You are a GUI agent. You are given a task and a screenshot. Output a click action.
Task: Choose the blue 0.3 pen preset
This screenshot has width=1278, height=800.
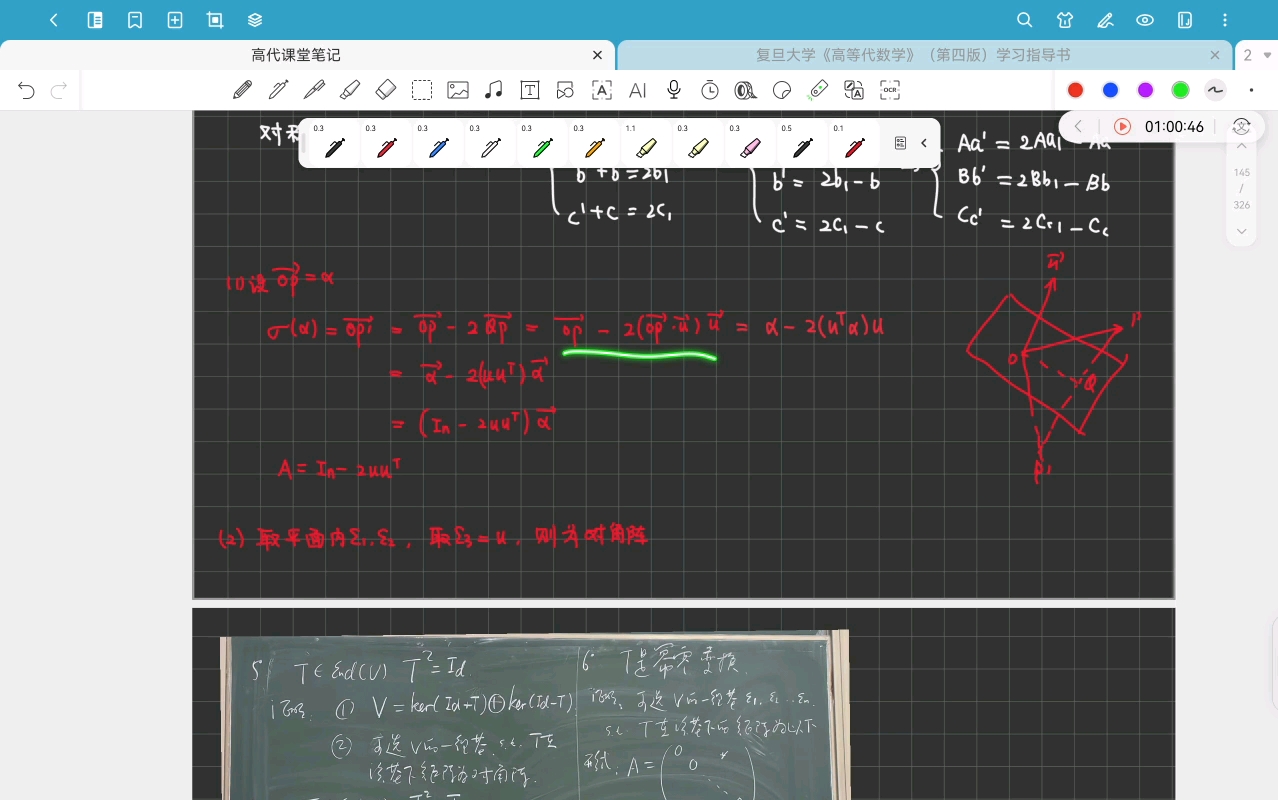click(438, 144)
